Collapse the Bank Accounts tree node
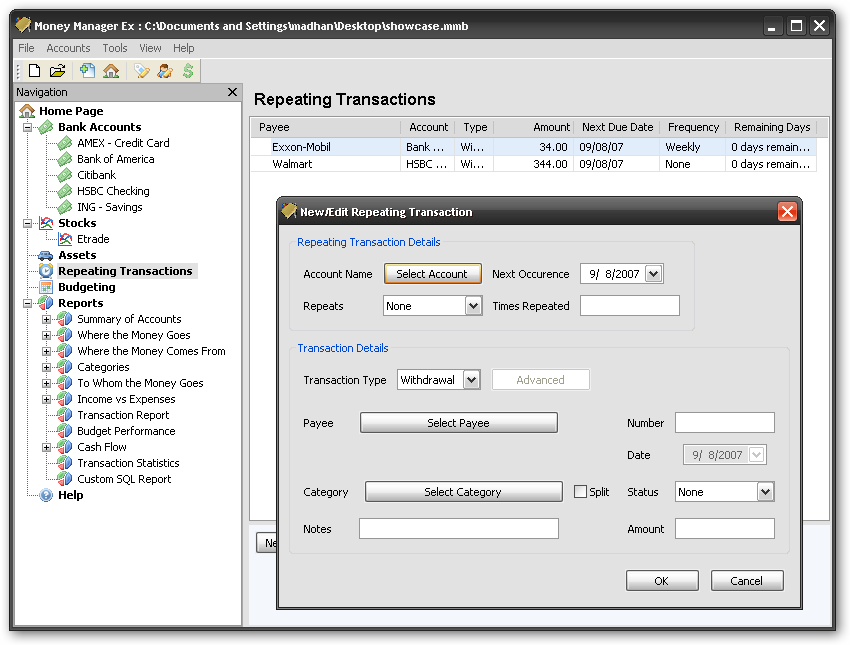The image size is (850, 645). click(x=28, y=127)
